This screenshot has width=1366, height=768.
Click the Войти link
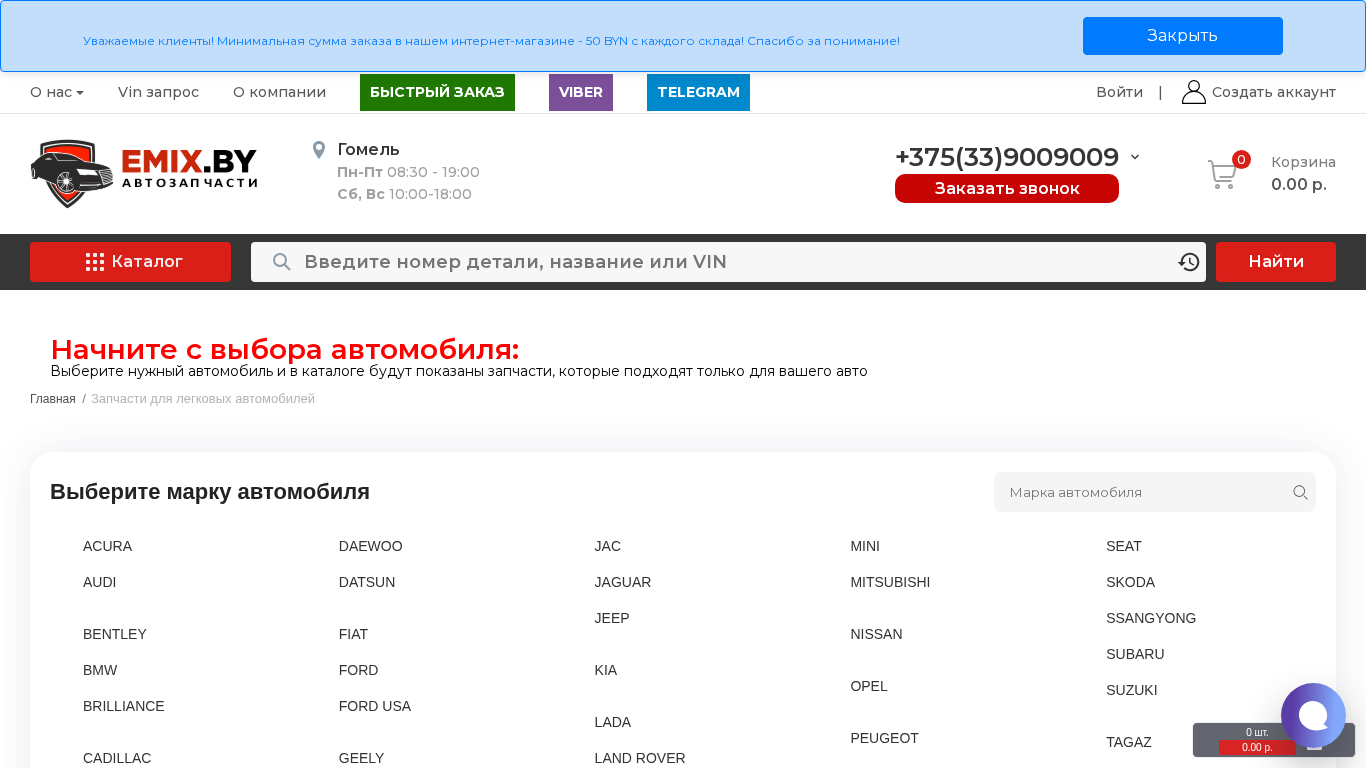pos(1119,92)
